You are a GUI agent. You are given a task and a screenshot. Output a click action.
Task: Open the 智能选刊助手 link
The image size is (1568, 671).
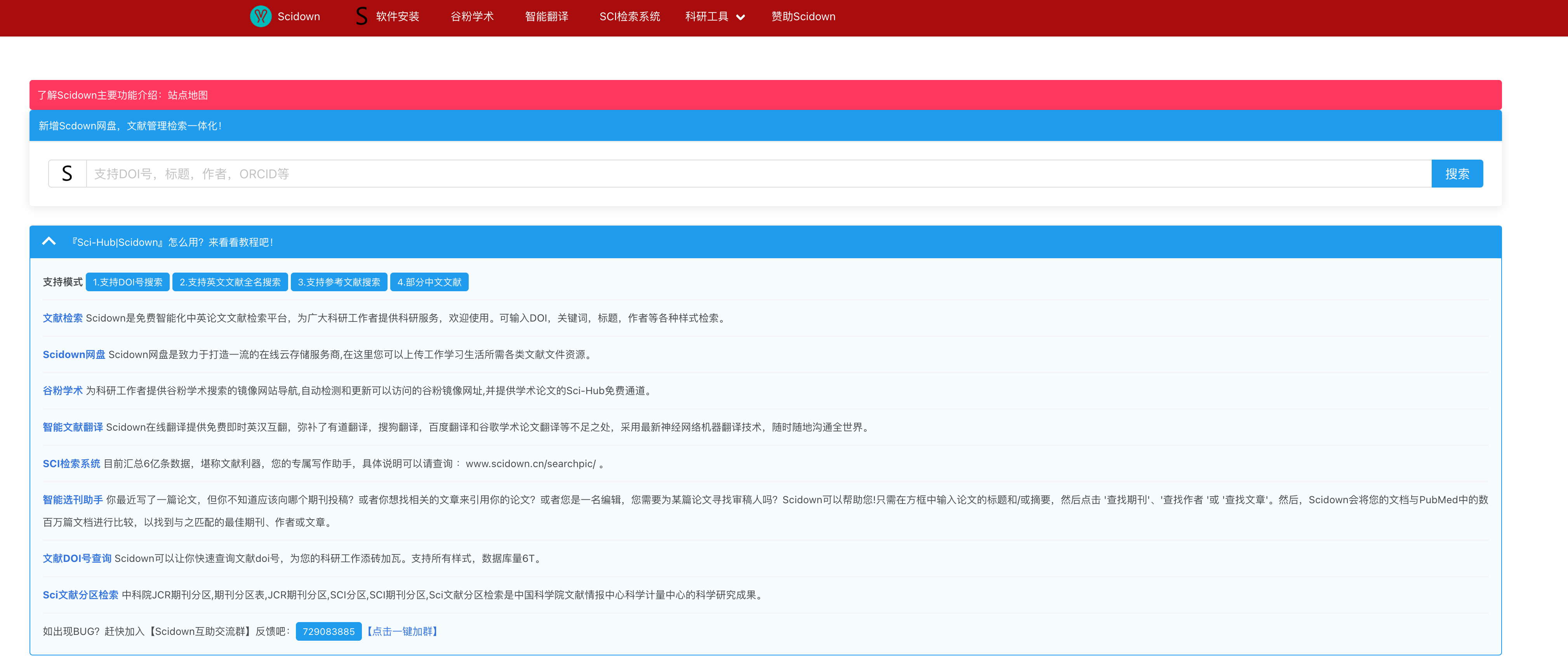[x=73, y=499]
